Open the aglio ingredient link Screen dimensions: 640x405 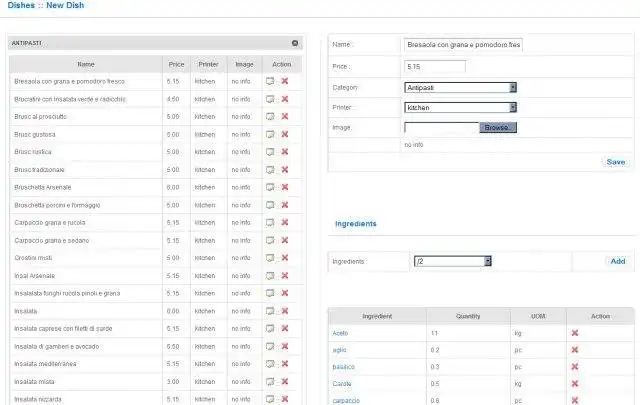tap(339, 350)
